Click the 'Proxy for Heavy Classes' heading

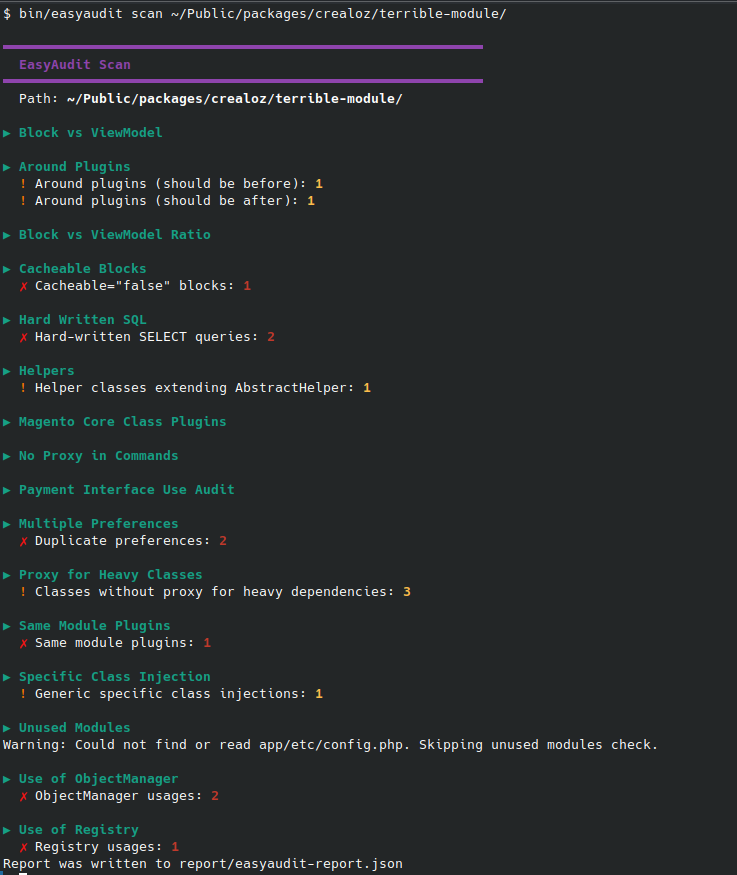111,575
